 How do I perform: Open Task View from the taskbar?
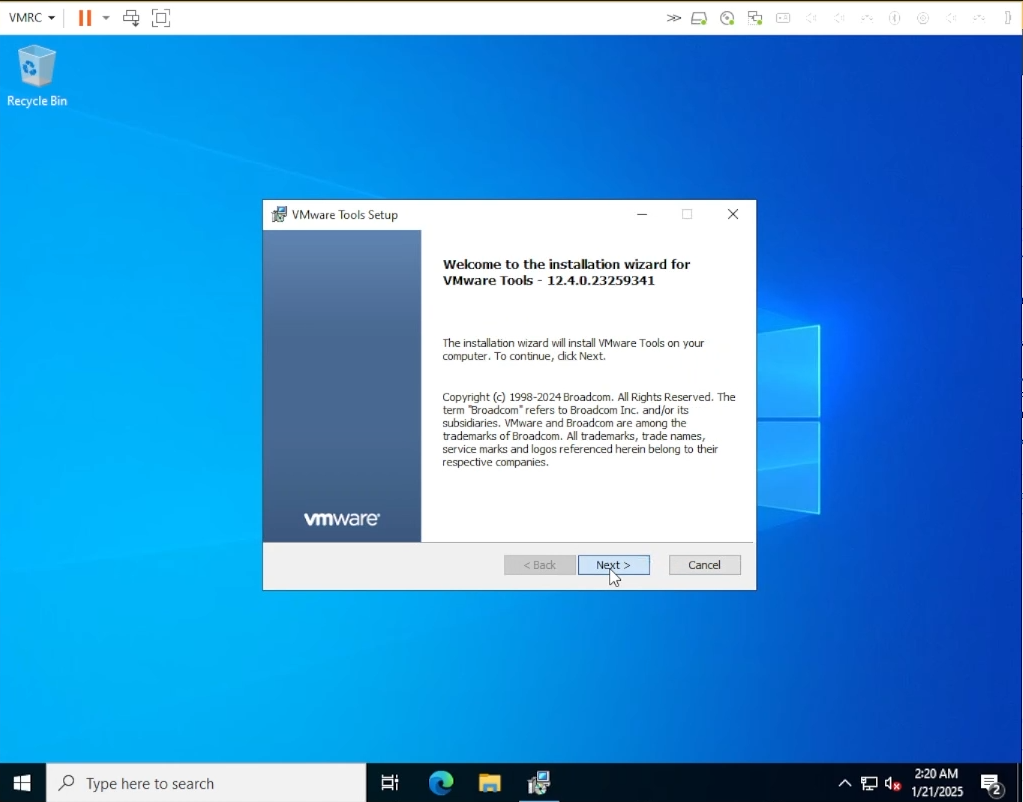389,783
